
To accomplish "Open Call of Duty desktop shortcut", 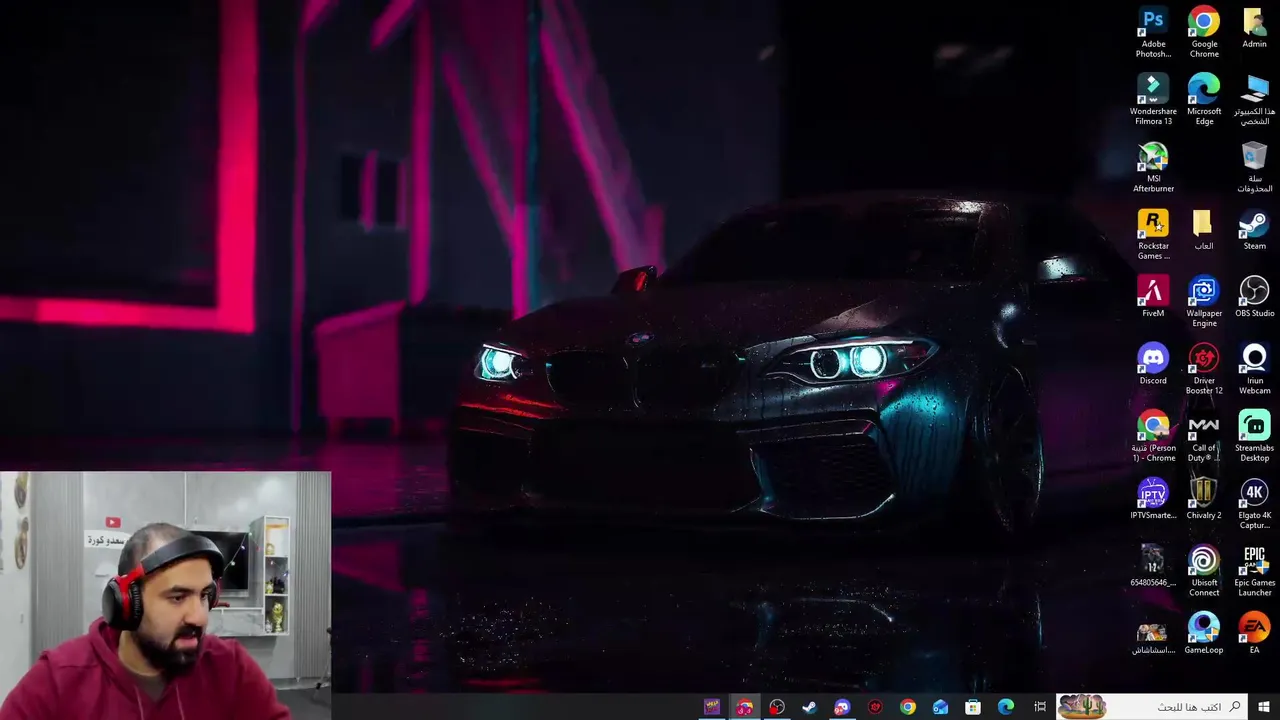I will 1204,437.
